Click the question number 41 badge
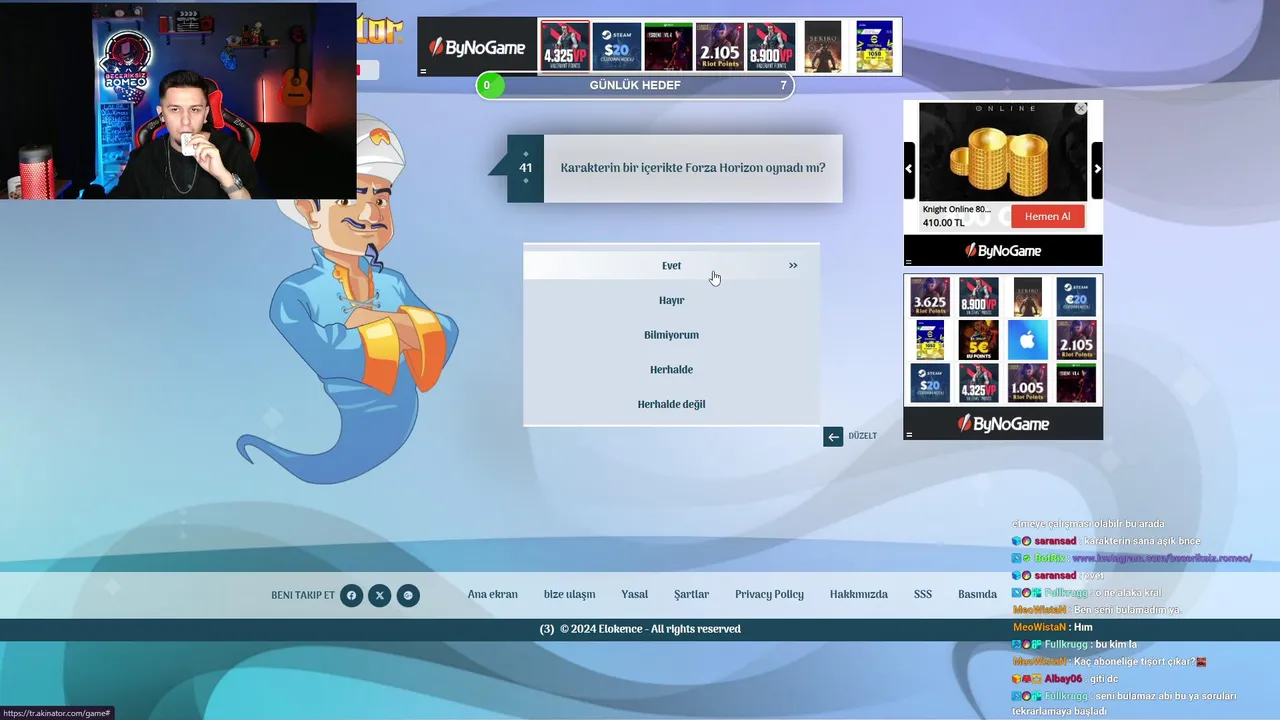The height and width of the screenshot is (720, 1280). pos(526,168)
